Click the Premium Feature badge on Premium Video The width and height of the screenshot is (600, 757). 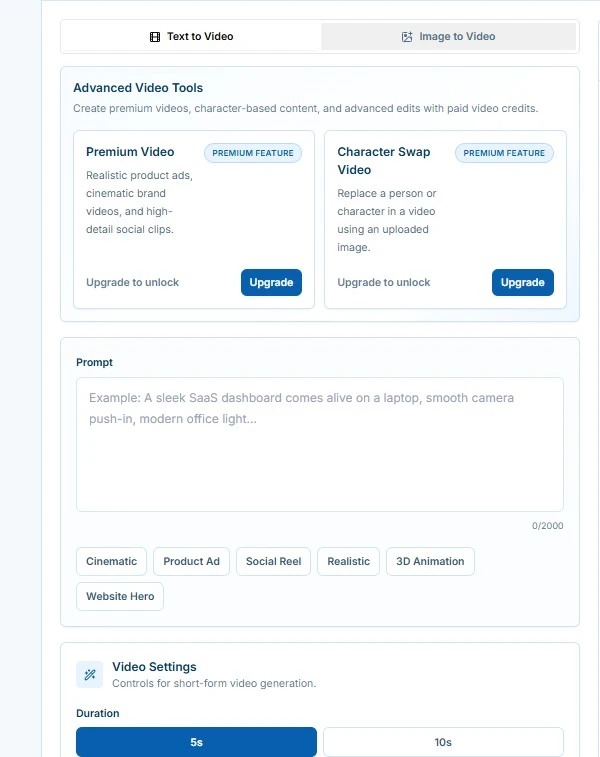[253, 153]
